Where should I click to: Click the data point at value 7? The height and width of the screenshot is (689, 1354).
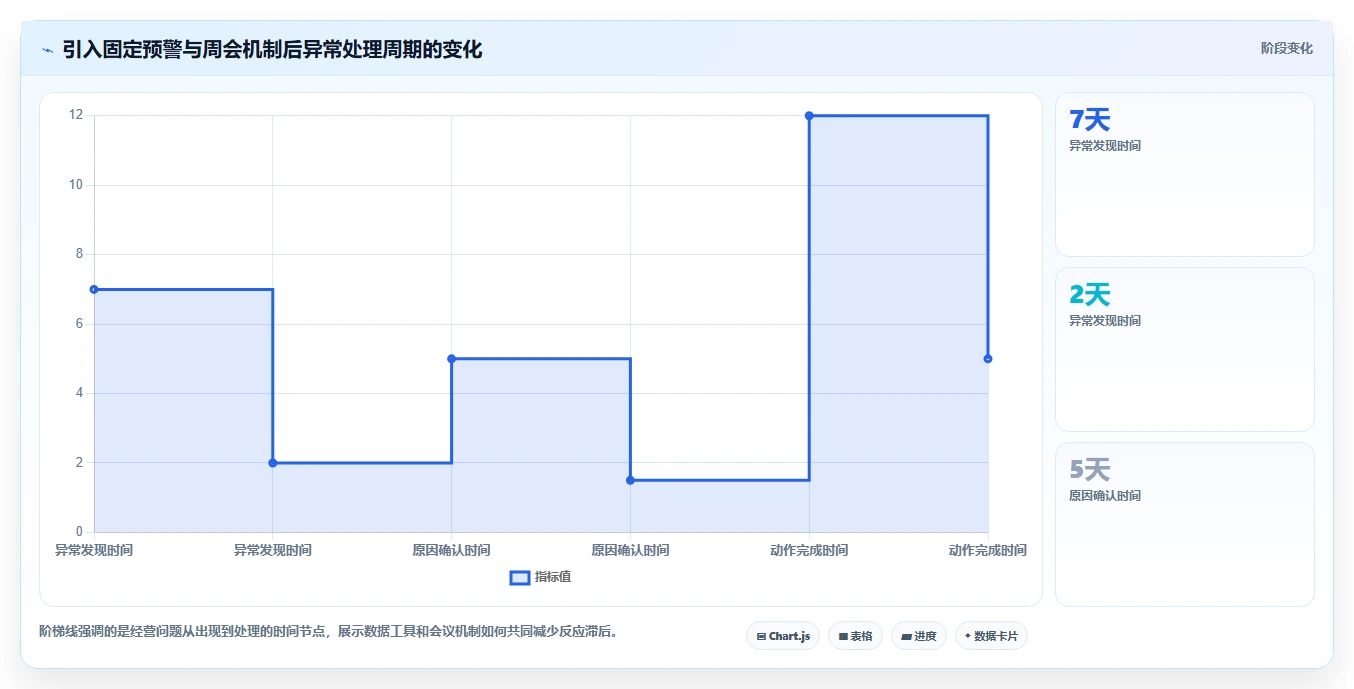[x=94, y=290]
